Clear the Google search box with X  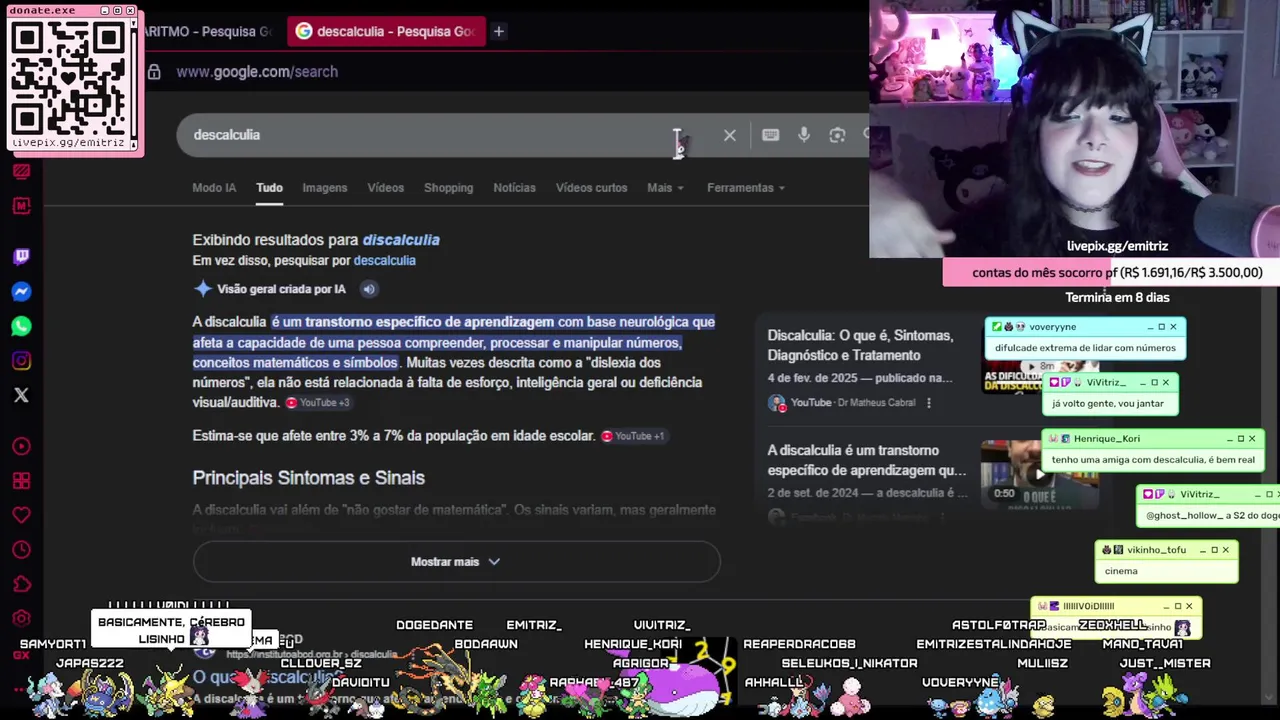729,135
